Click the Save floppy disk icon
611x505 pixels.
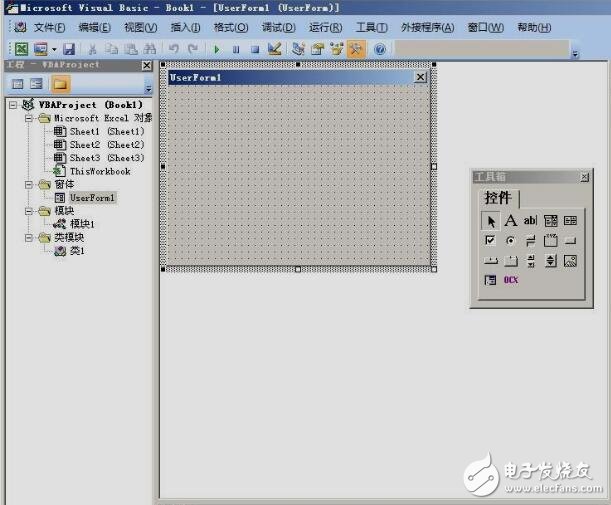[69, 49]
